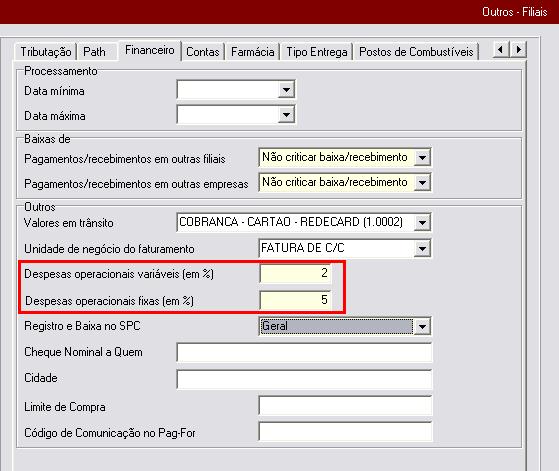Open the Data máxima date dropdown arrow
The width and height of the screenshot is (559, 471).
click(x=286, y=115)
